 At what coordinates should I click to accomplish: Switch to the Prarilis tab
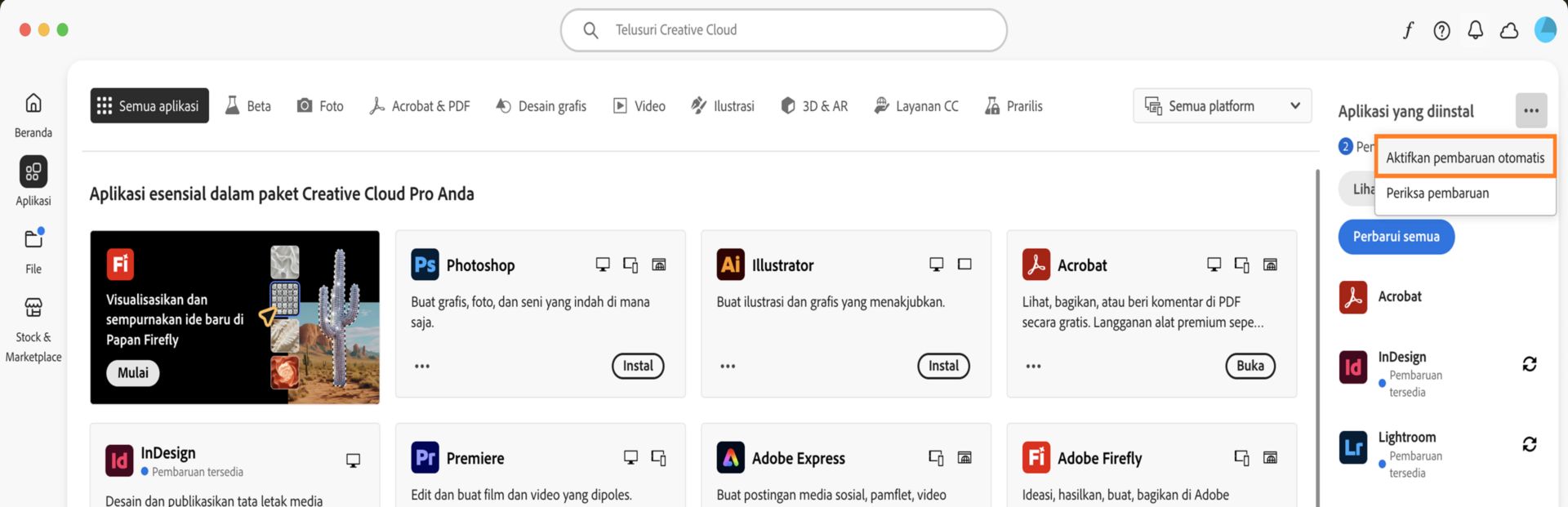(1013, 106)
